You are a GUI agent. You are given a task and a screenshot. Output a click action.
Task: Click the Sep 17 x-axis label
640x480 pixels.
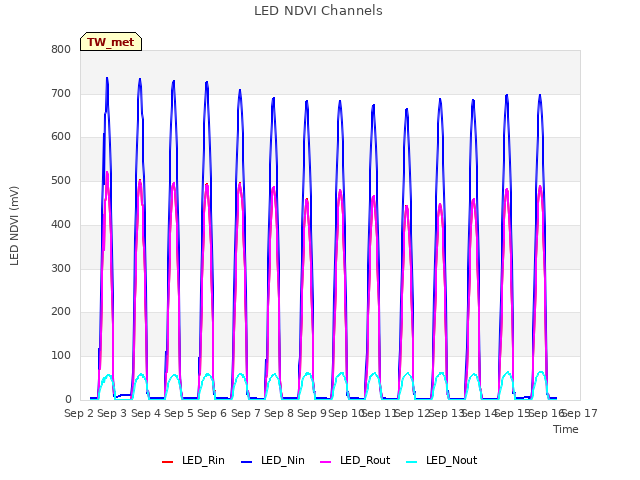click(x=579, y=413)
